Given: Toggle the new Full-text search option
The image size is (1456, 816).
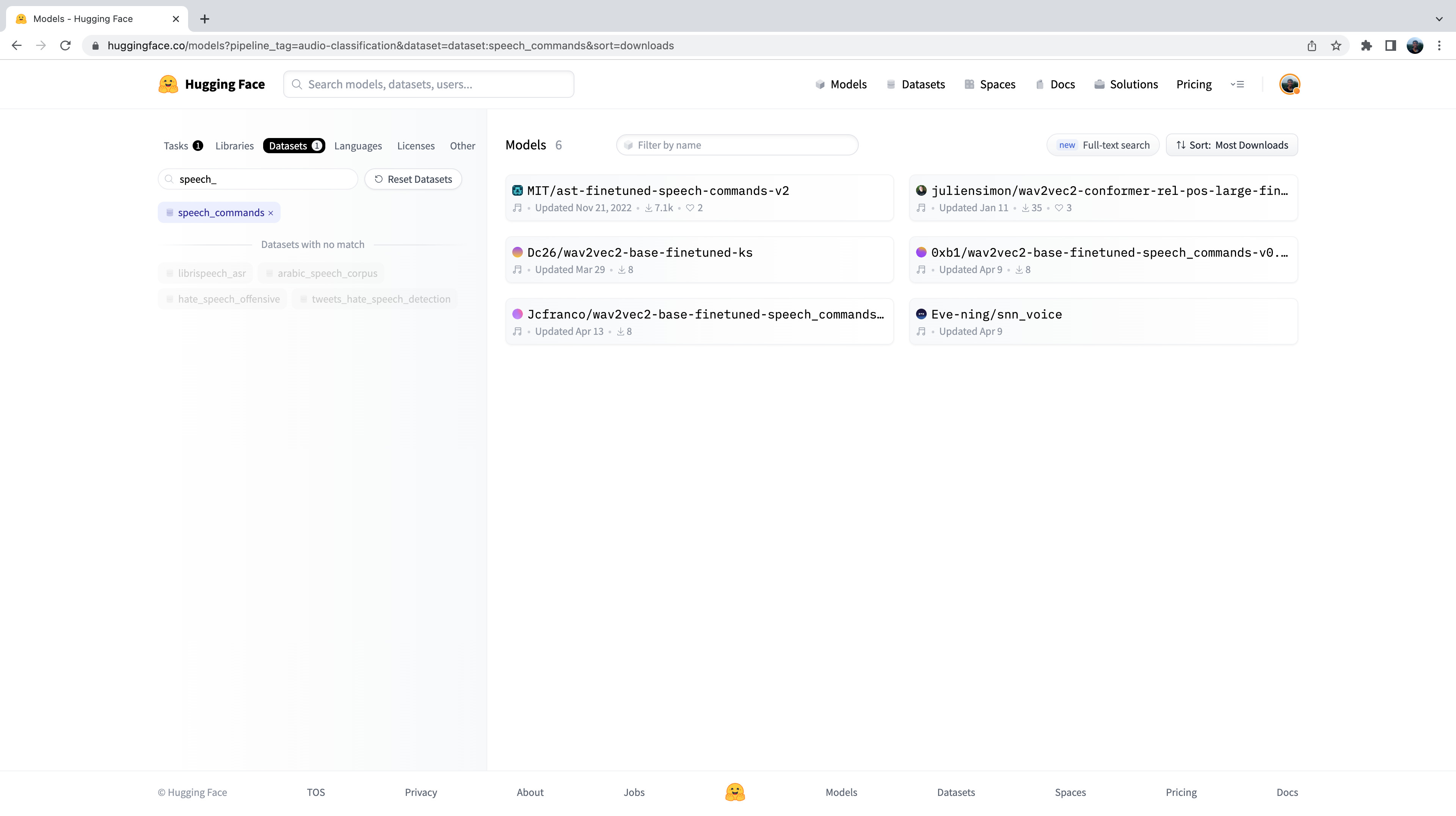Looking at the screenshot, I should click(1103, 145).
